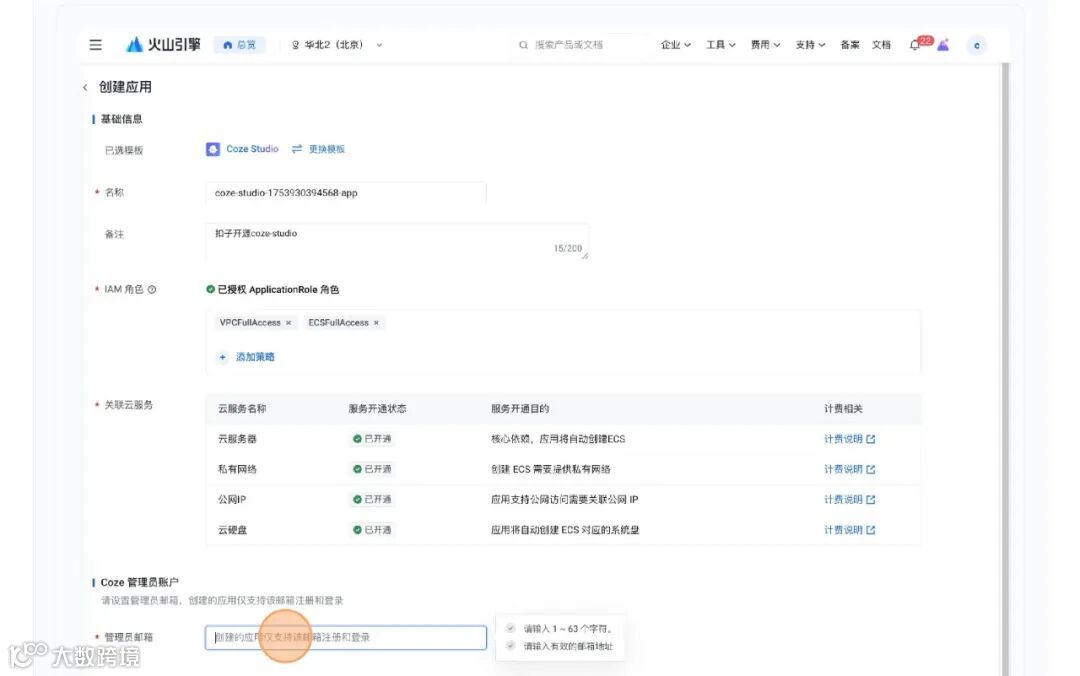Click the IAM 角色 help question icon
This screenshot has height=676, width=1080.
[x=152, y=289]
